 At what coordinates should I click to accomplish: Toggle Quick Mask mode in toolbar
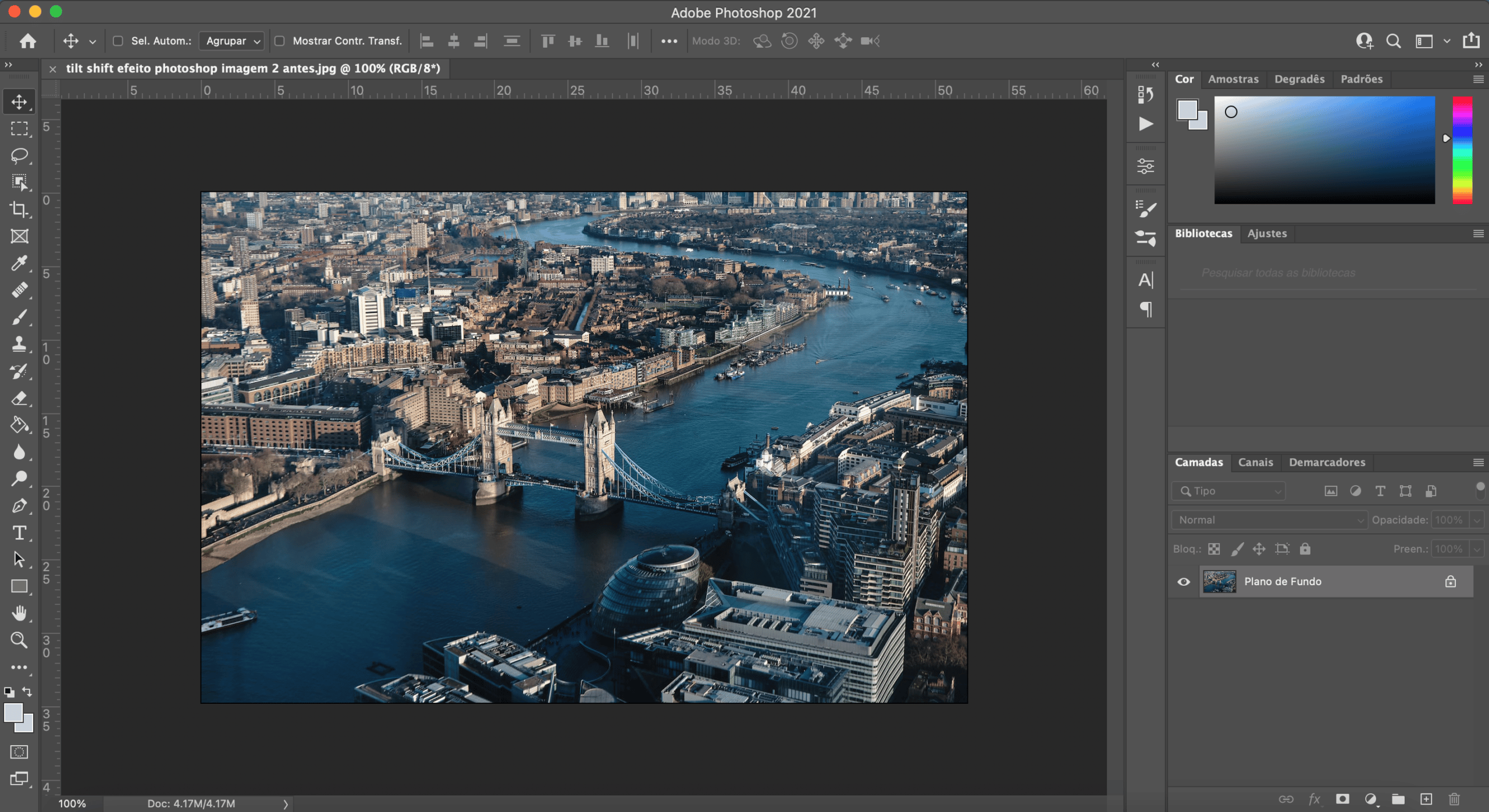tap(19, 752)
